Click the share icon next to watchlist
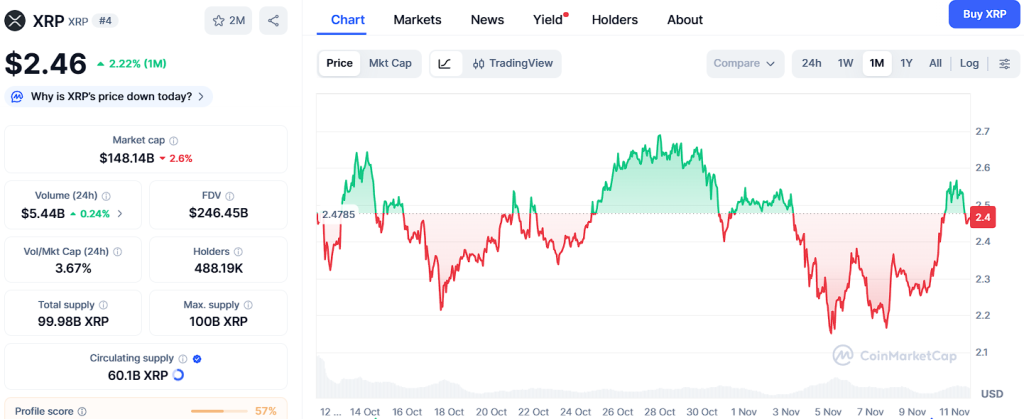The height and width of the screenshot is (419, 1024). (x=273, y=20)
